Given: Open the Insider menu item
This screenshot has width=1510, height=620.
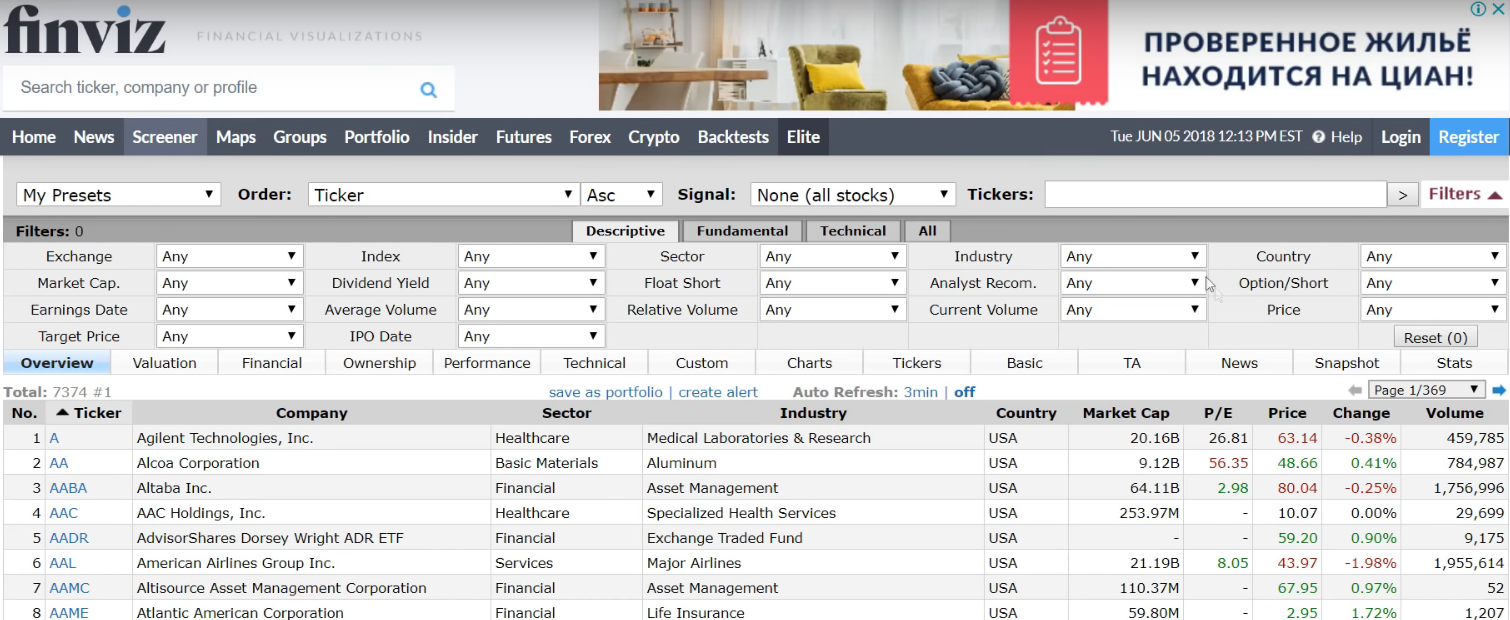Looking at the screenshot, I should (453, 137).
